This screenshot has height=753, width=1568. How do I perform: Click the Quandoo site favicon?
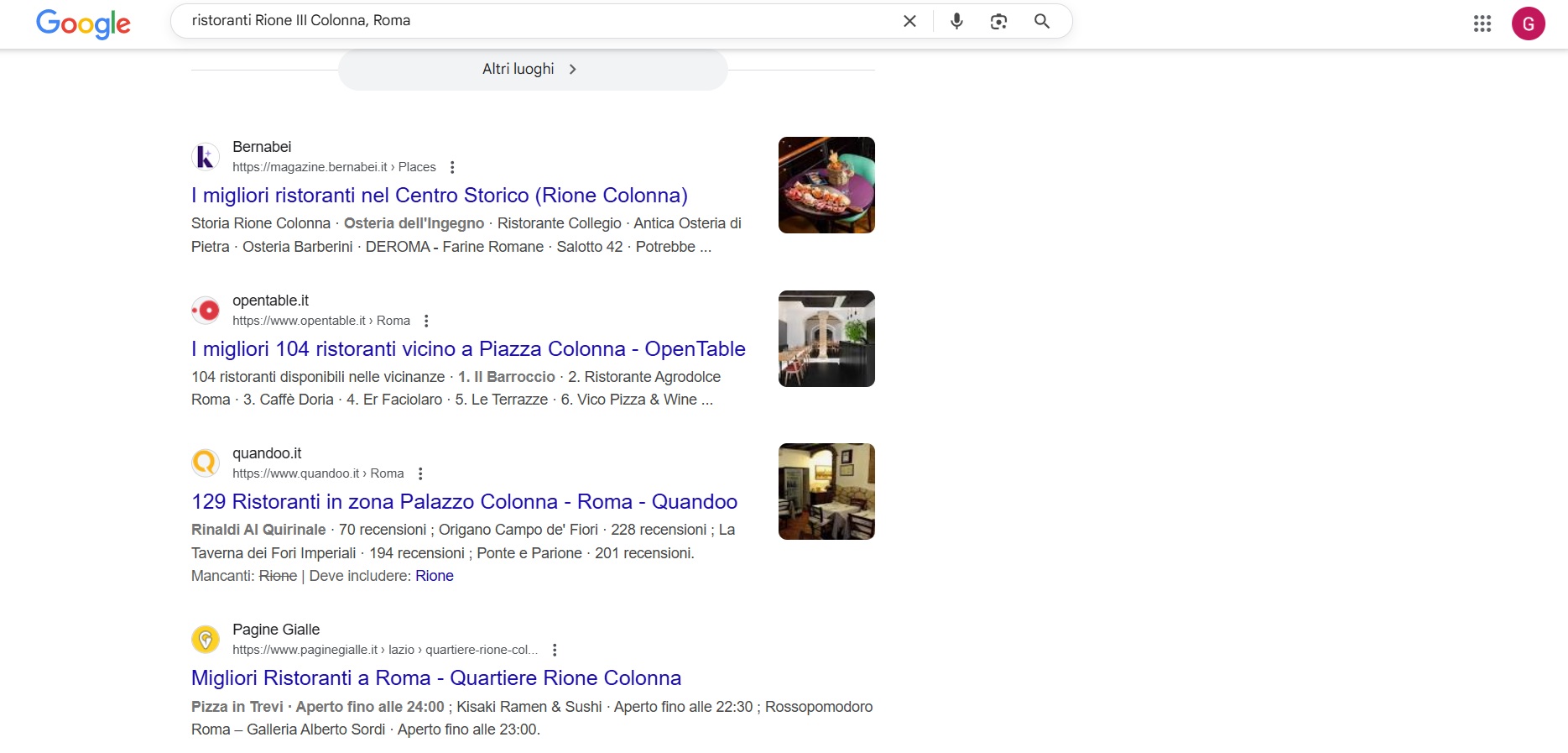pos(206,463)
